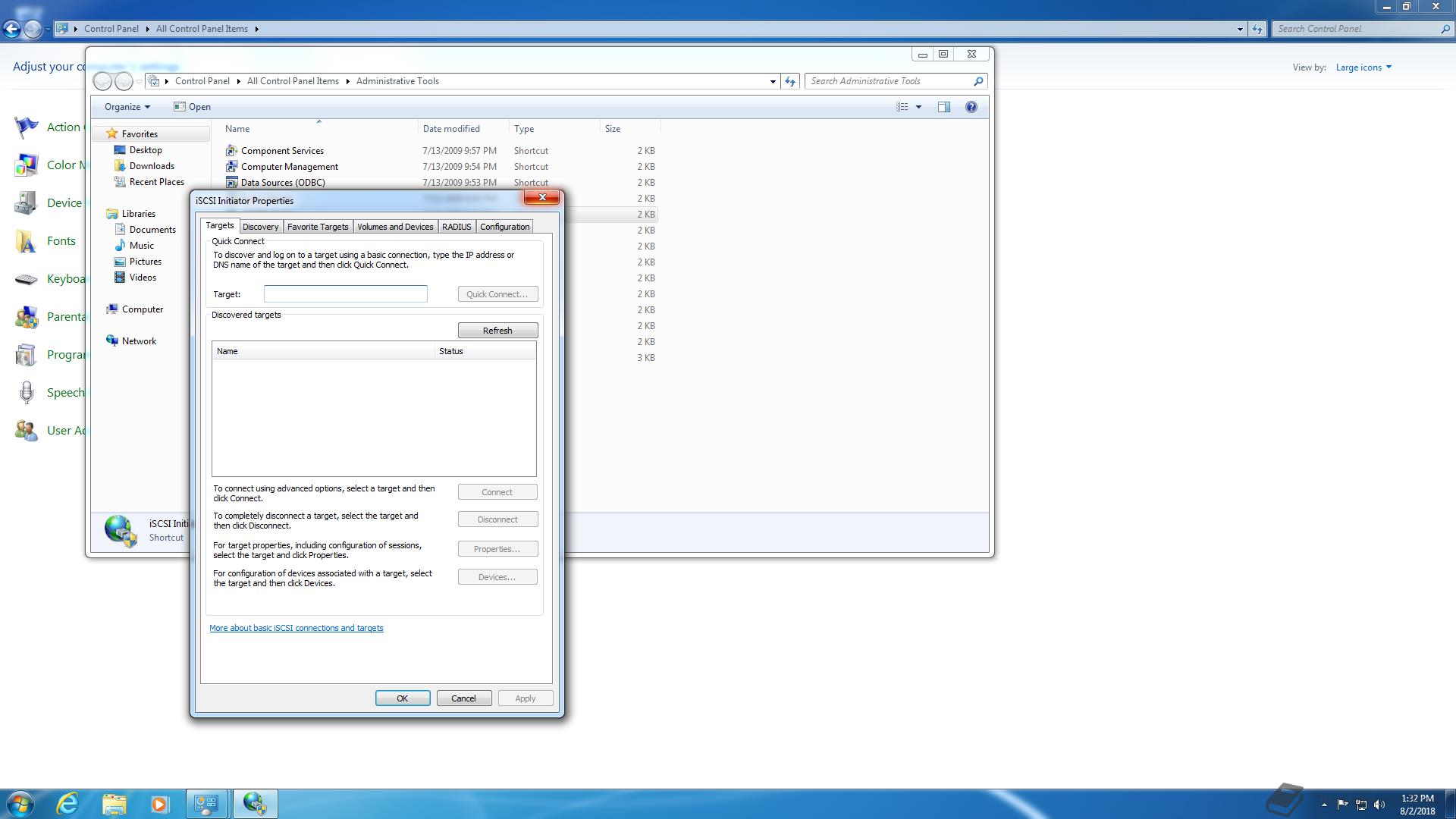1456x819 pixels.
Task: Open View by Large icons dropdown
Action: 1363,67
